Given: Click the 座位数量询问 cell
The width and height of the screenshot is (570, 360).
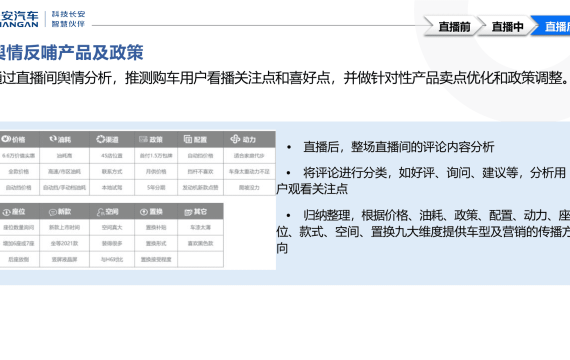Looking at the screenshot, I should [x=19, y=227].
